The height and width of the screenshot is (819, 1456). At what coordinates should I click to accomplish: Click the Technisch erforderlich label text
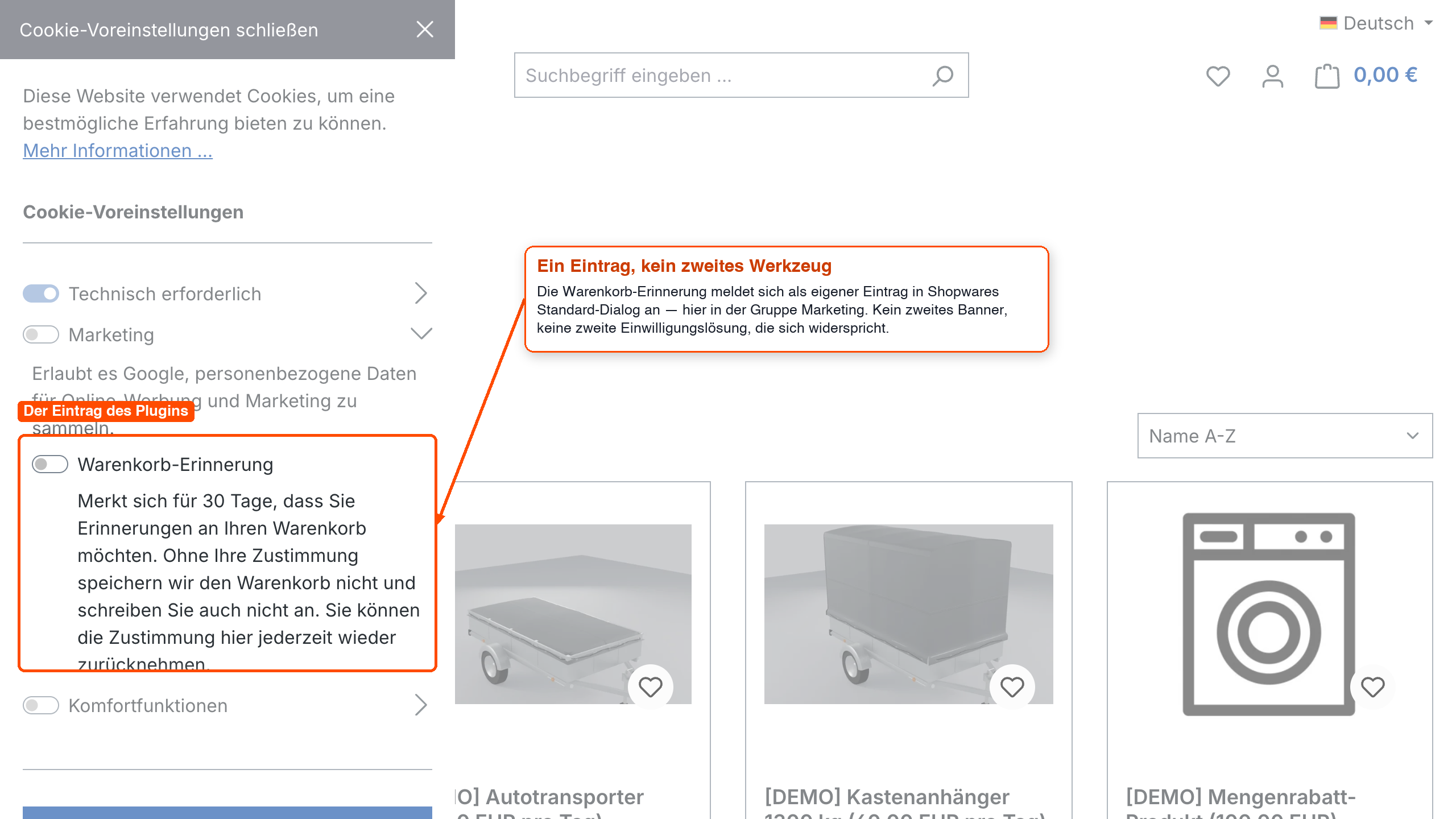(x=165, y=294)
